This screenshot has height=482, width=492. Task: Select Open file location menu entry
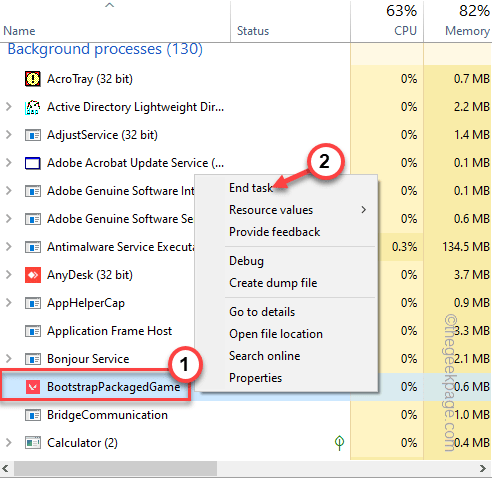[276, 334]
